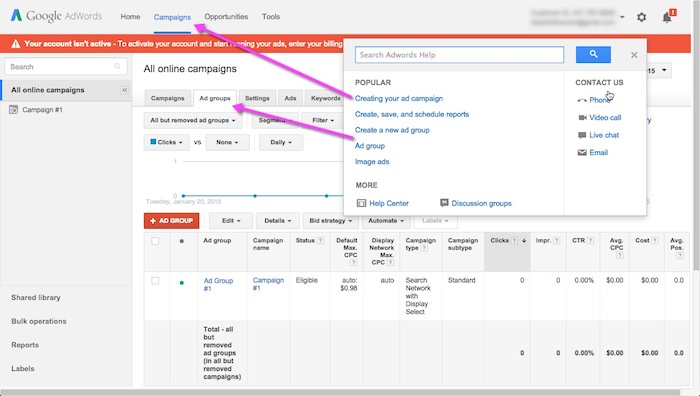Open the Tools menu
Screen dimensions: 700x396
coord(271,17)
